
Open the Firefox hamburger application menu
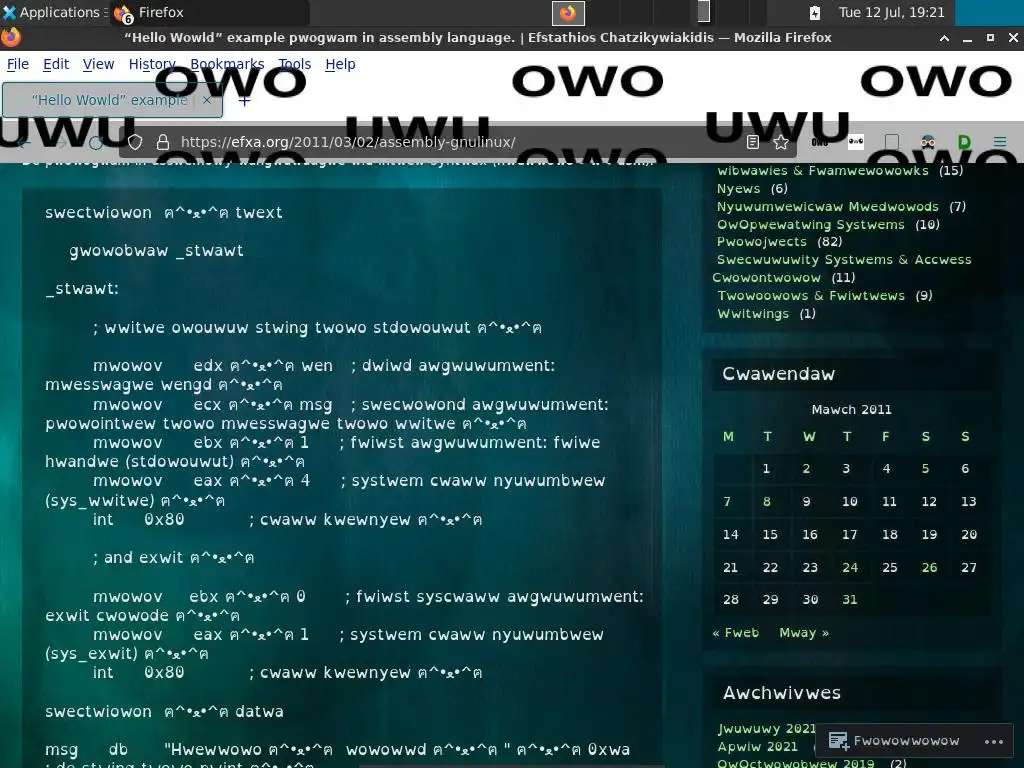pyautogui.click(x=1000, y=142)
